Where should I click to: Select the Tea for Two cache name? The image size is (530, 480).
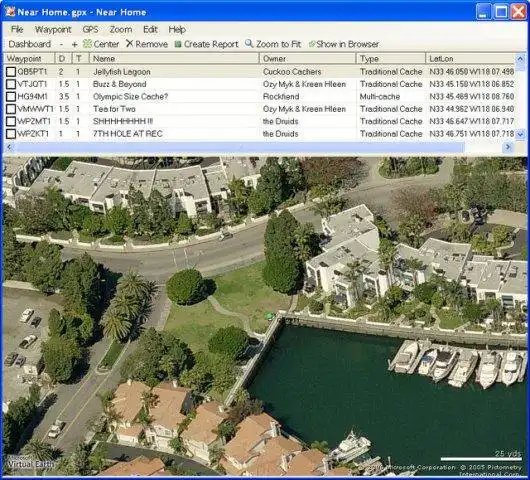pos(114,109)
